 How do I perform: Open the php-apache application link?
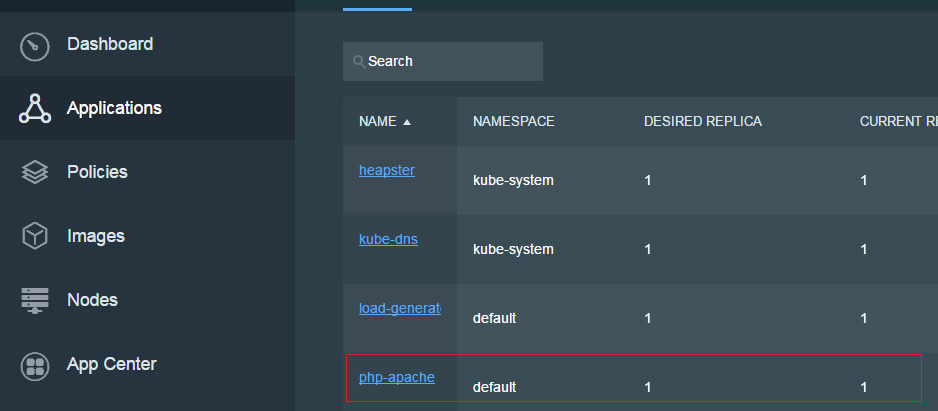397,377
